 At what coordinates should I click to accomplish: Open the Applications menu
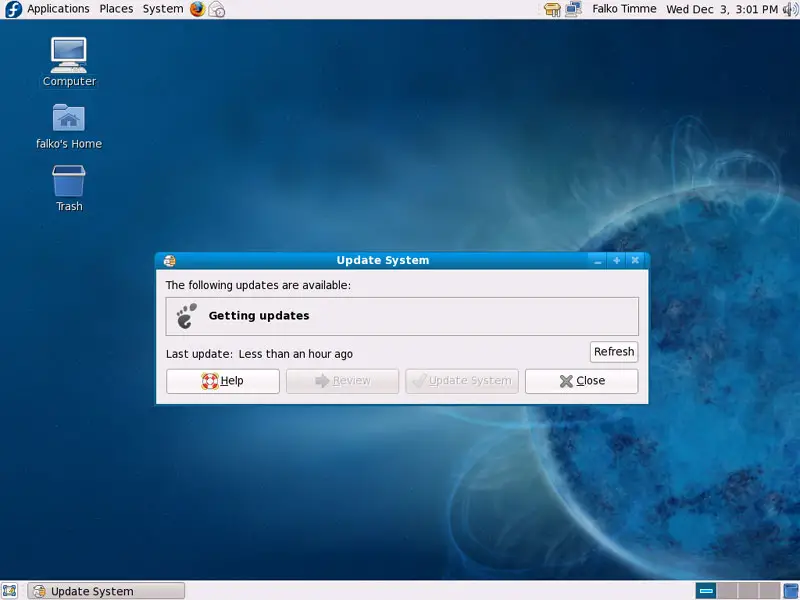(58, 9)
